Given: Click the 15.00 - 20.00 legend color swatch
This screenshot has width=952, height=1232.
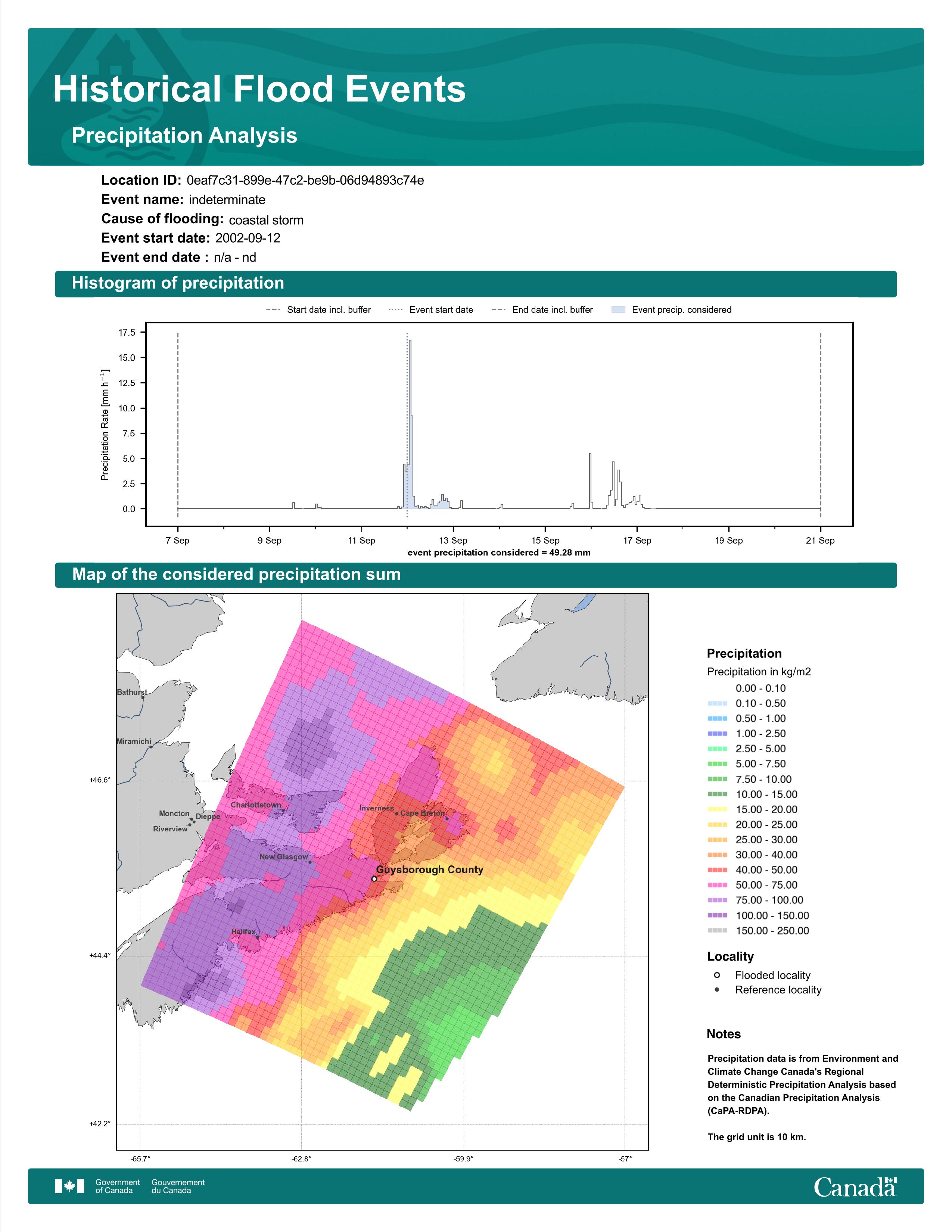Looking at the screenshot, I should pyautogui.click(x=718, y=809).
